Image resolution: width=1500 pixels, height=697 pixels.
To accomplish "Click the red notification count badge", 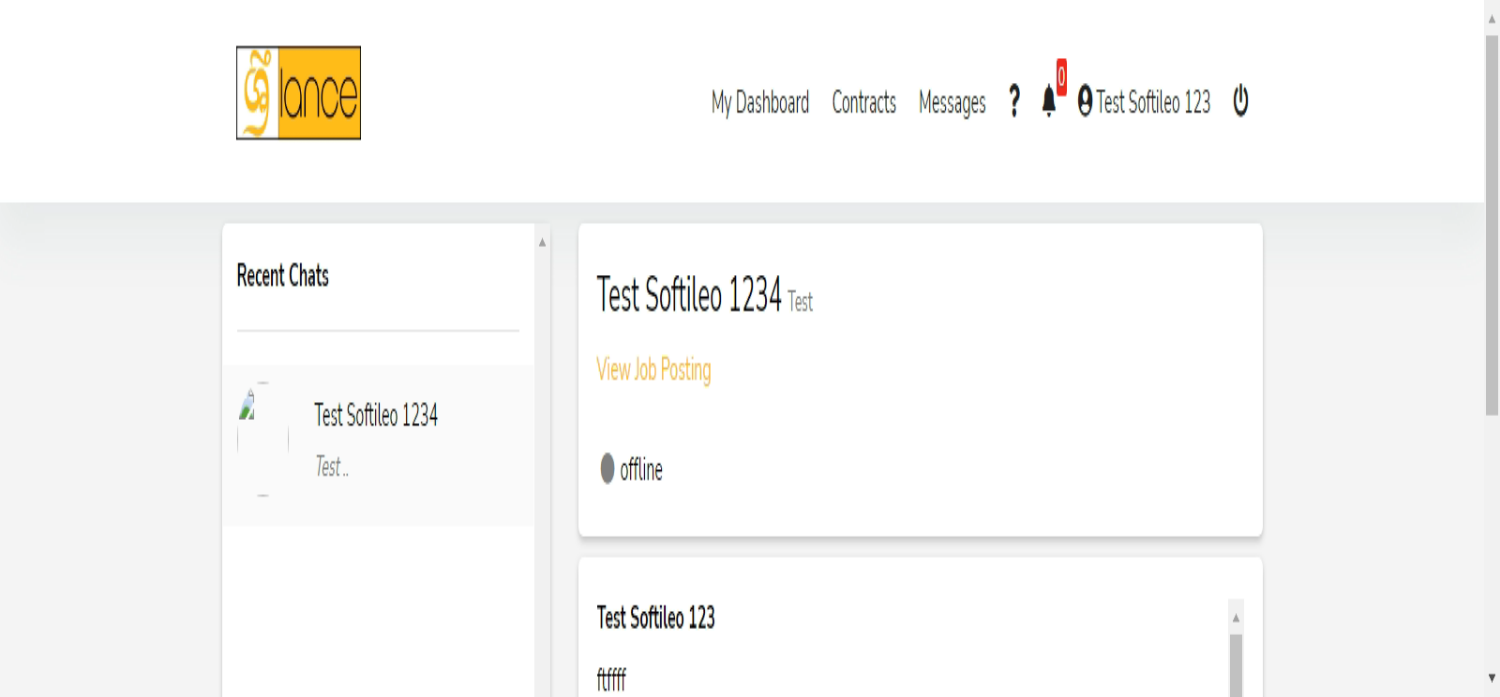I will pos(1061,77).
